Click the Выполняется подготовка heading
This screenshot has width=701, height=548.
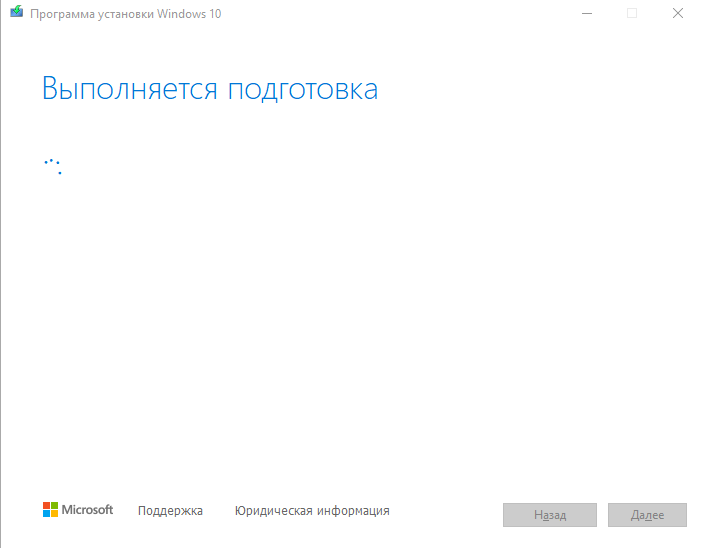[x=210, y=89]
